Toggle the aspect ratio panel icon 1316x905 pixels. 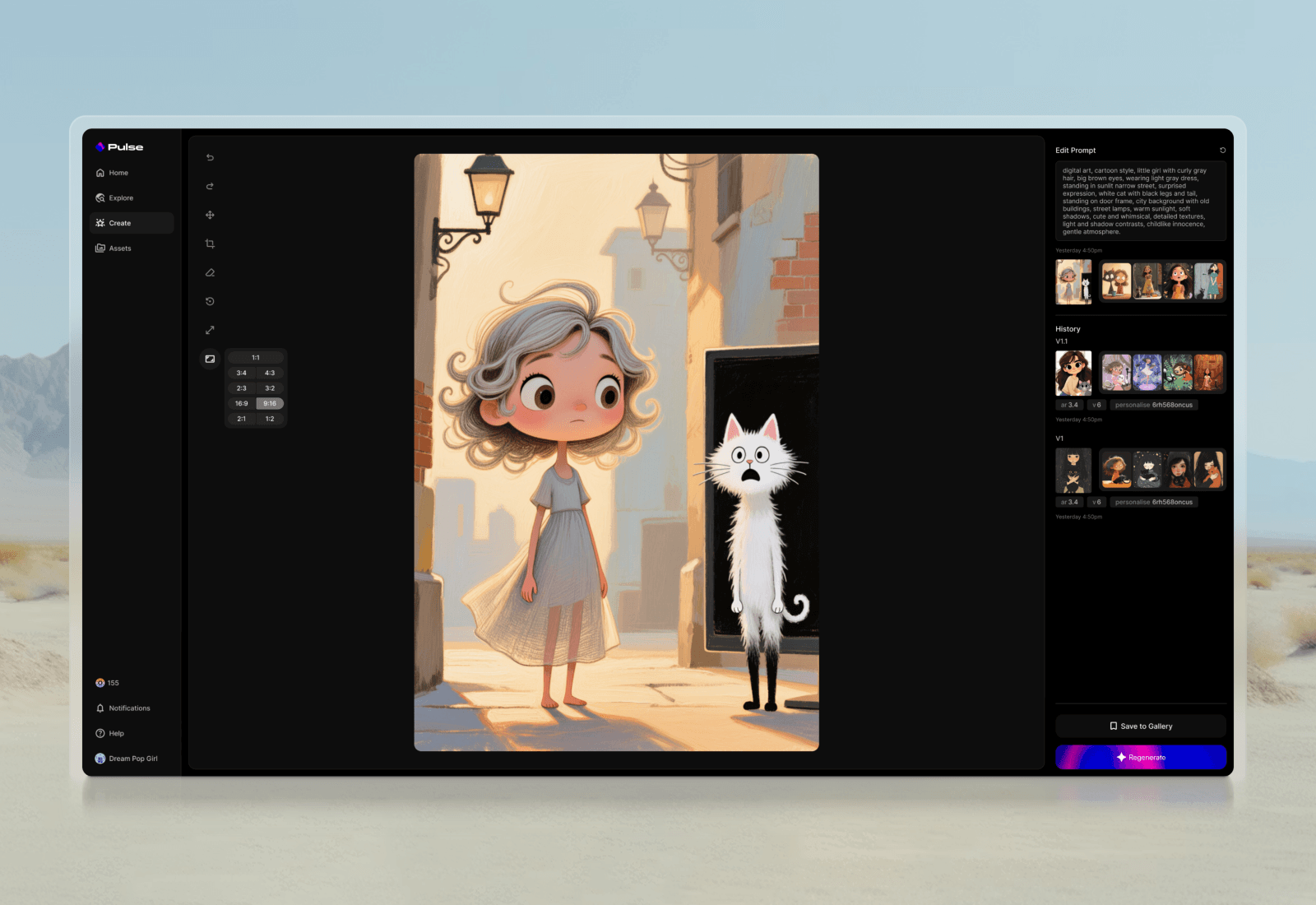point(210,359)
